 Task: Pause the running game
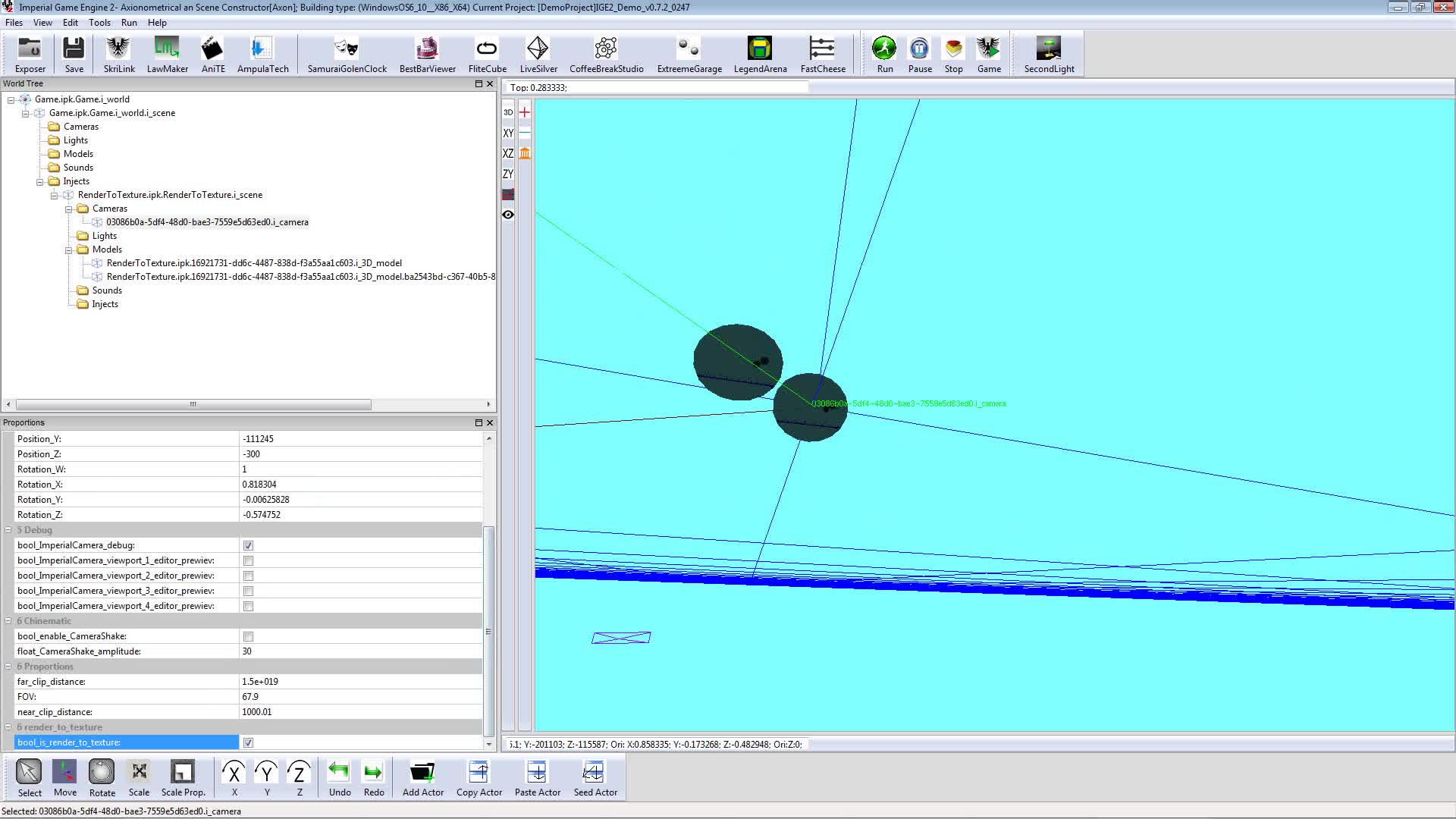(919, 55)
